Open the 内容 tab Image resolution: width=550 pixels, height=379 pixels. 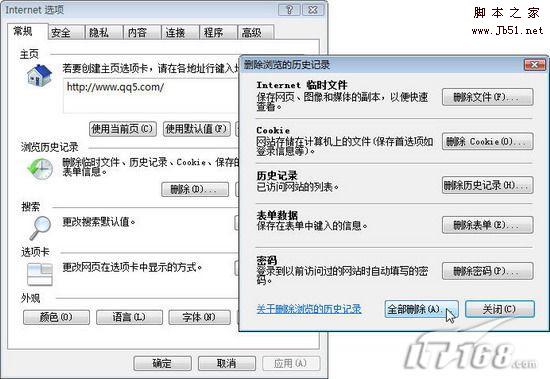click(x=142, y=33)
